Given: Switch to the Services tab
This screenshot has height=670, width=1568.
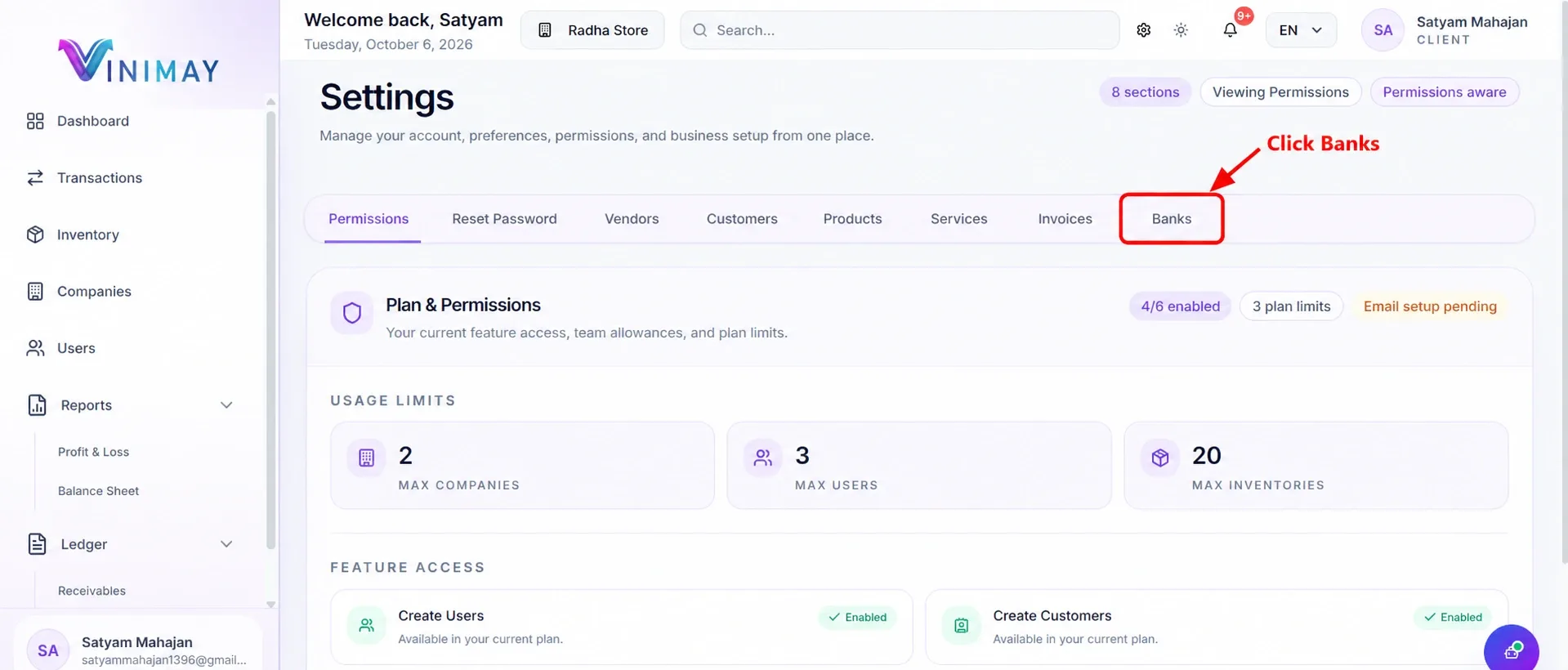Looking at the screenshot, I should [x=958, y=219].
